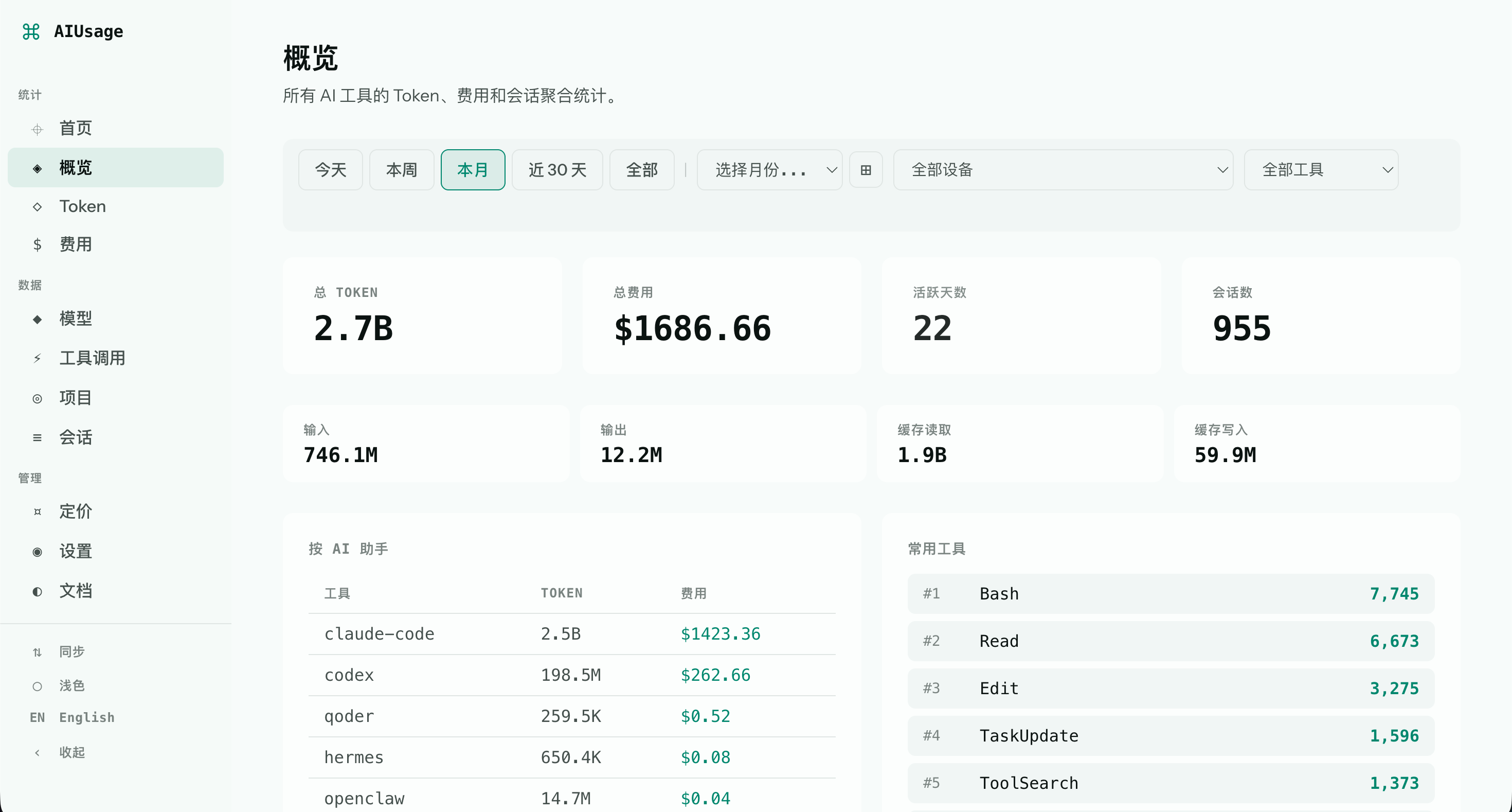Open 工具调用 in the sidebar

pos(116,358)
